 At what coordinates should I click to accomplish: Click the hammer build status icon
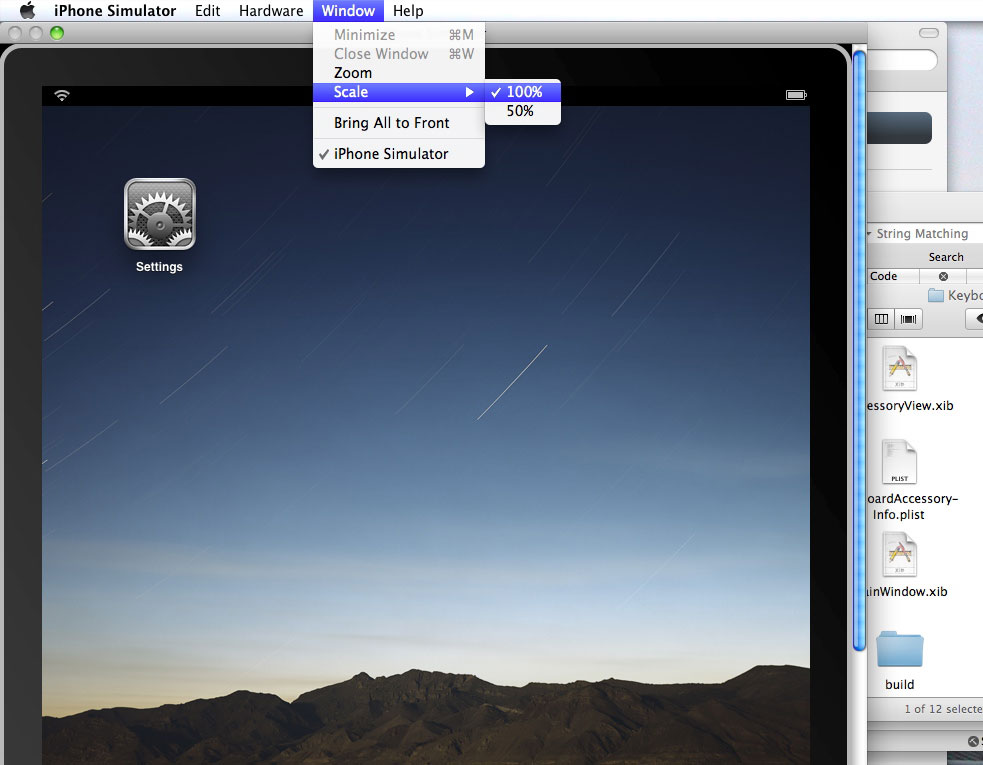(972, 741)
